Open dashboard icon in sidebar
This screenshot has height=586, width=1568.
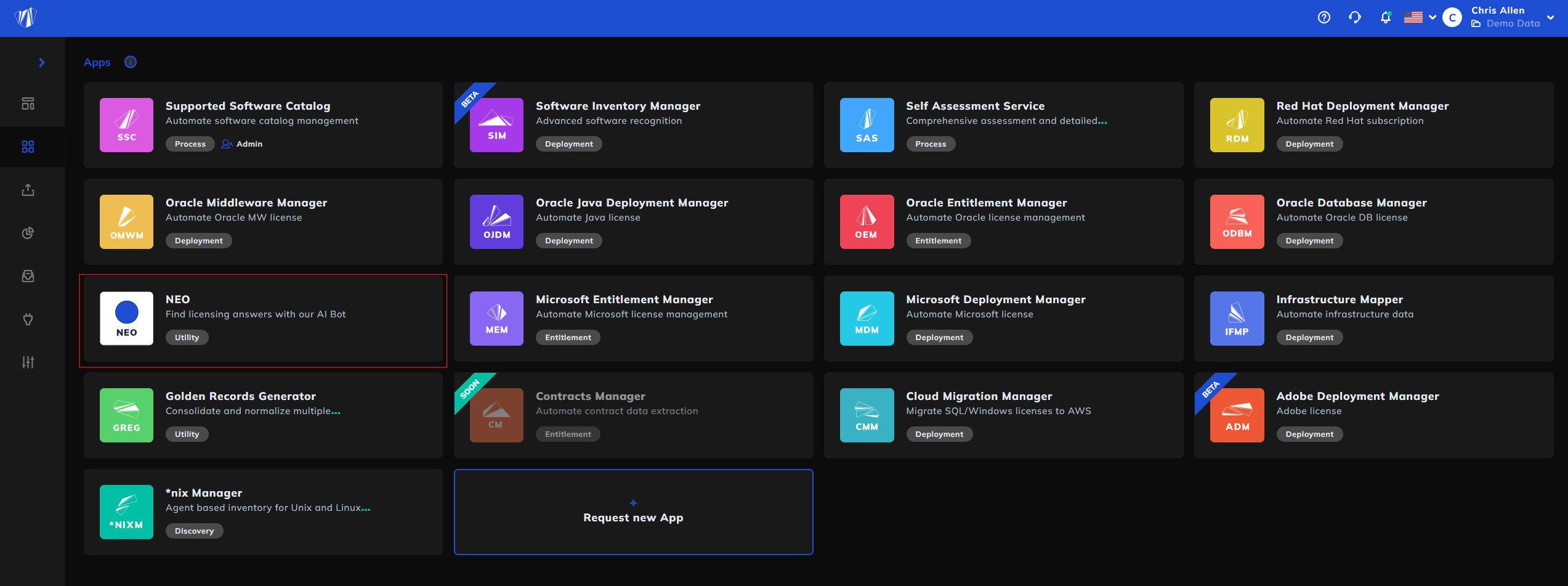28,104
